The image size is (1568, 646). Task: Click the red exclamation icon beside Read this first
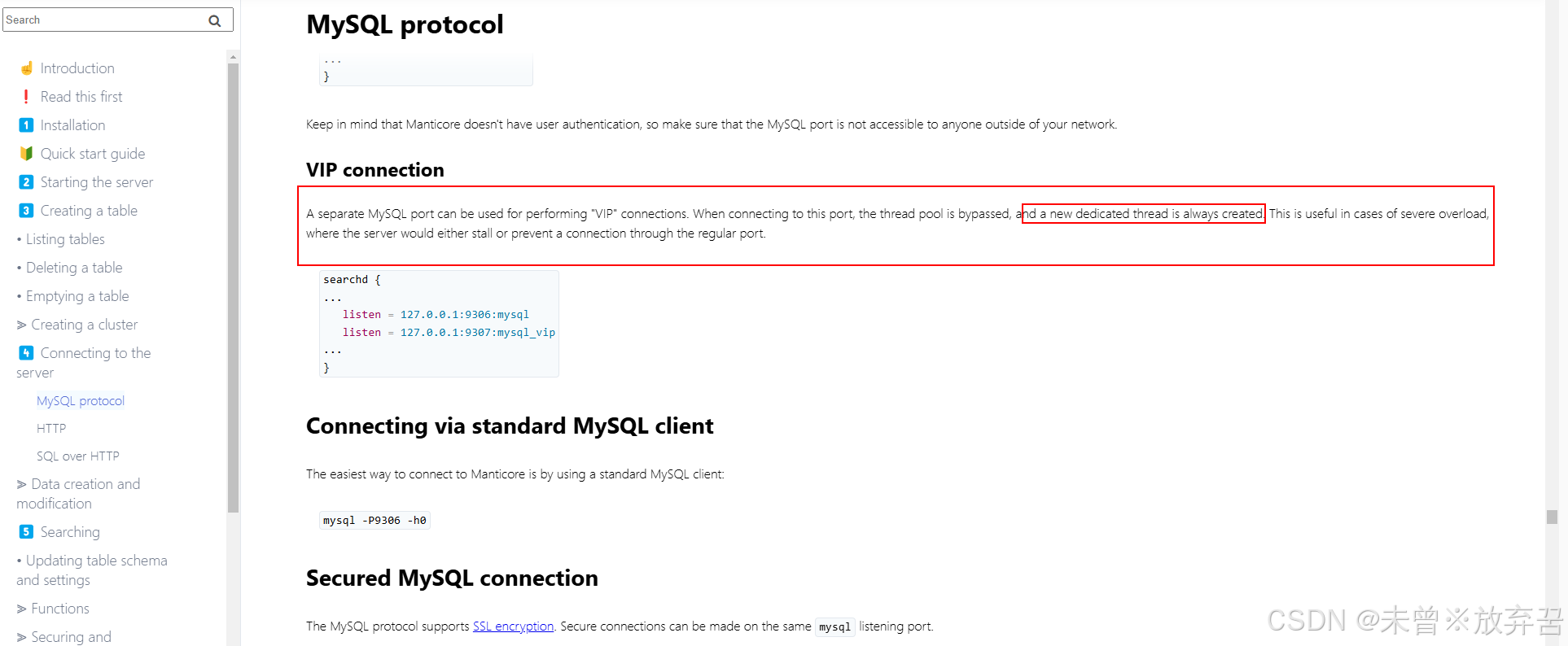(x=26, y=97)
